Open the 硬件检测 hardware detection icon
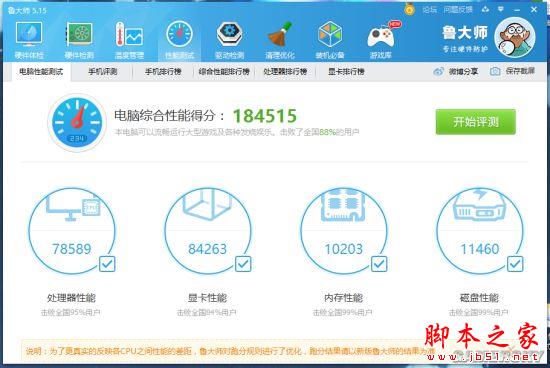 [x=79, y=40]
